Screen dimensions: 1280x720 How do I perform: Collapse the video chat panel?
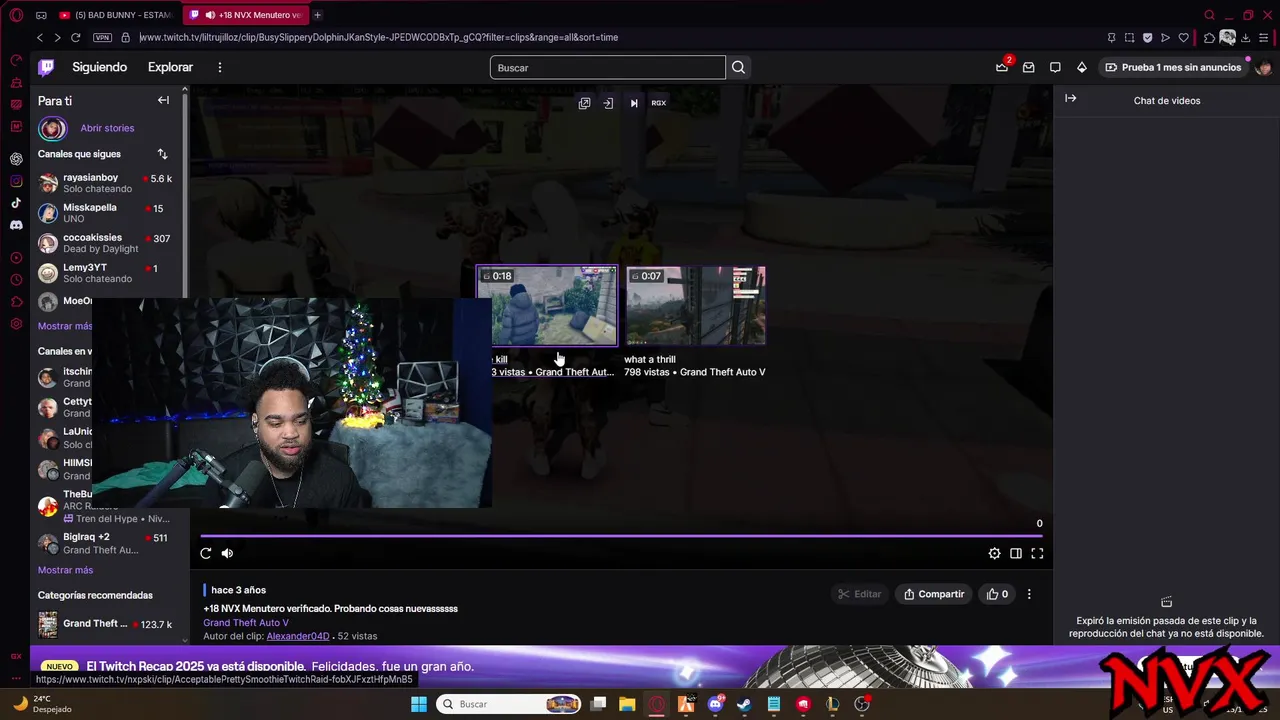point(1070,99)
